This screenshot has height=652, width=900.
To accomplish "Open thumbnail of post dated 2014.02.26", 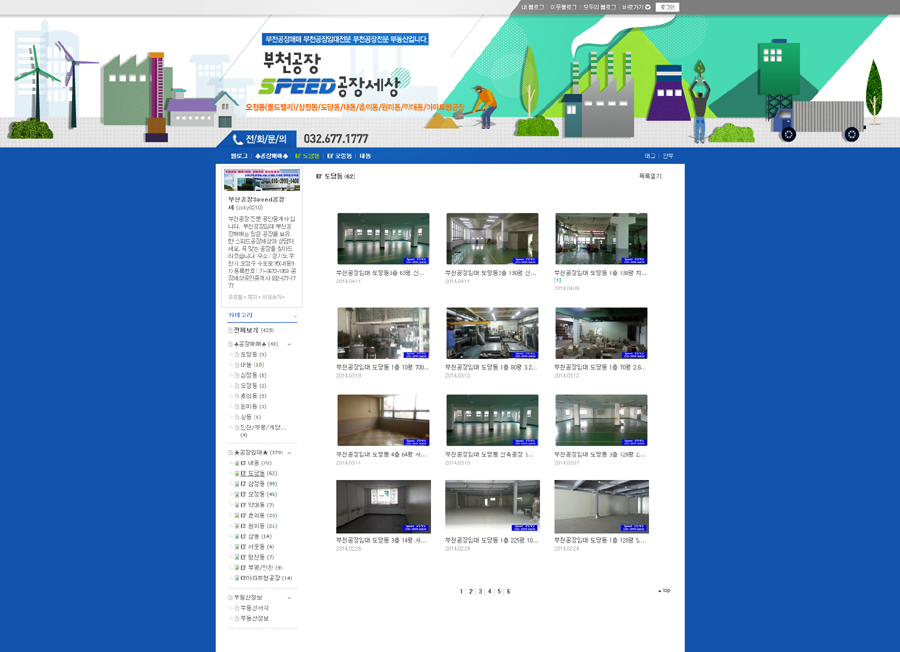I will coord(383,507).
